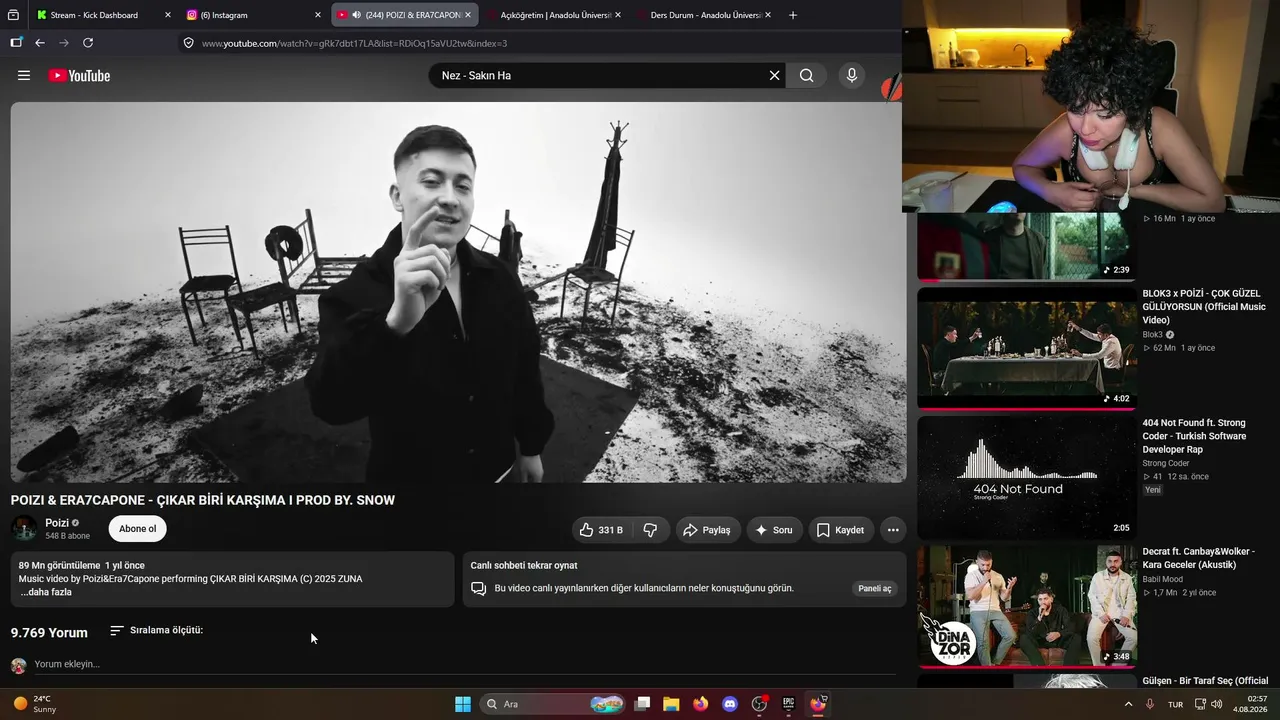Open Task View on the taskbar

(642, 704)
